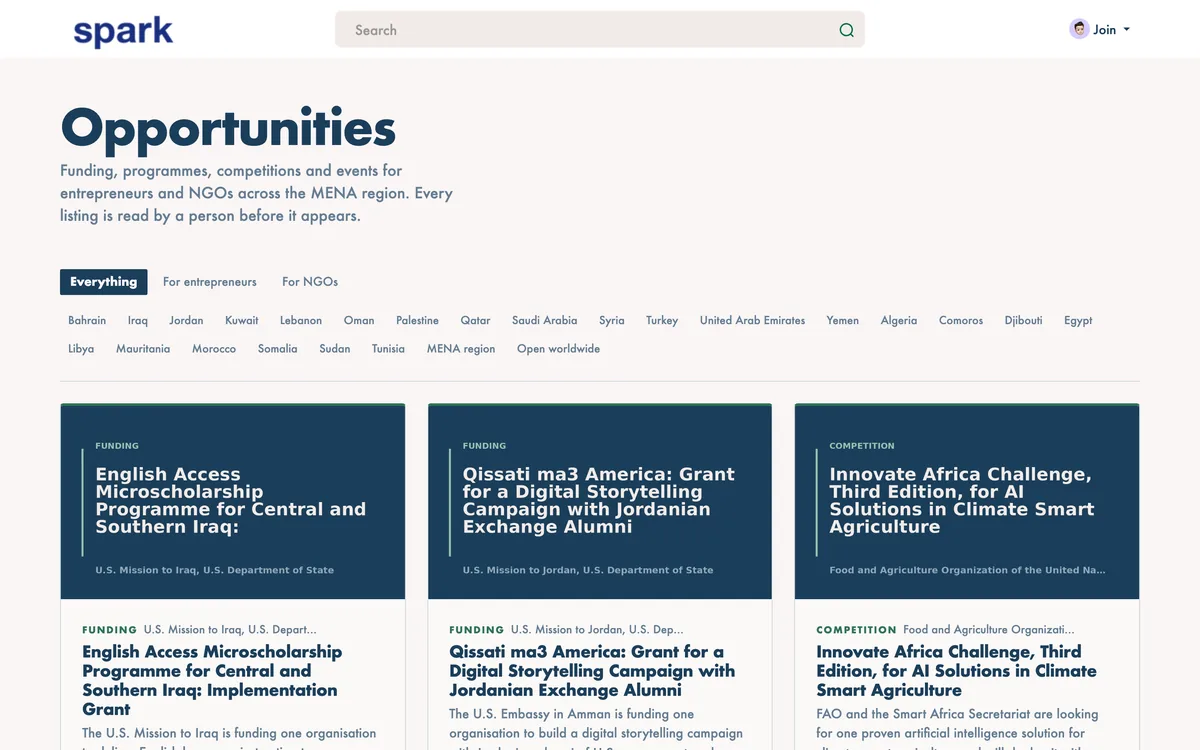Filter by Syria
This screenshot has width=1200, height=750.
point(612,321)
